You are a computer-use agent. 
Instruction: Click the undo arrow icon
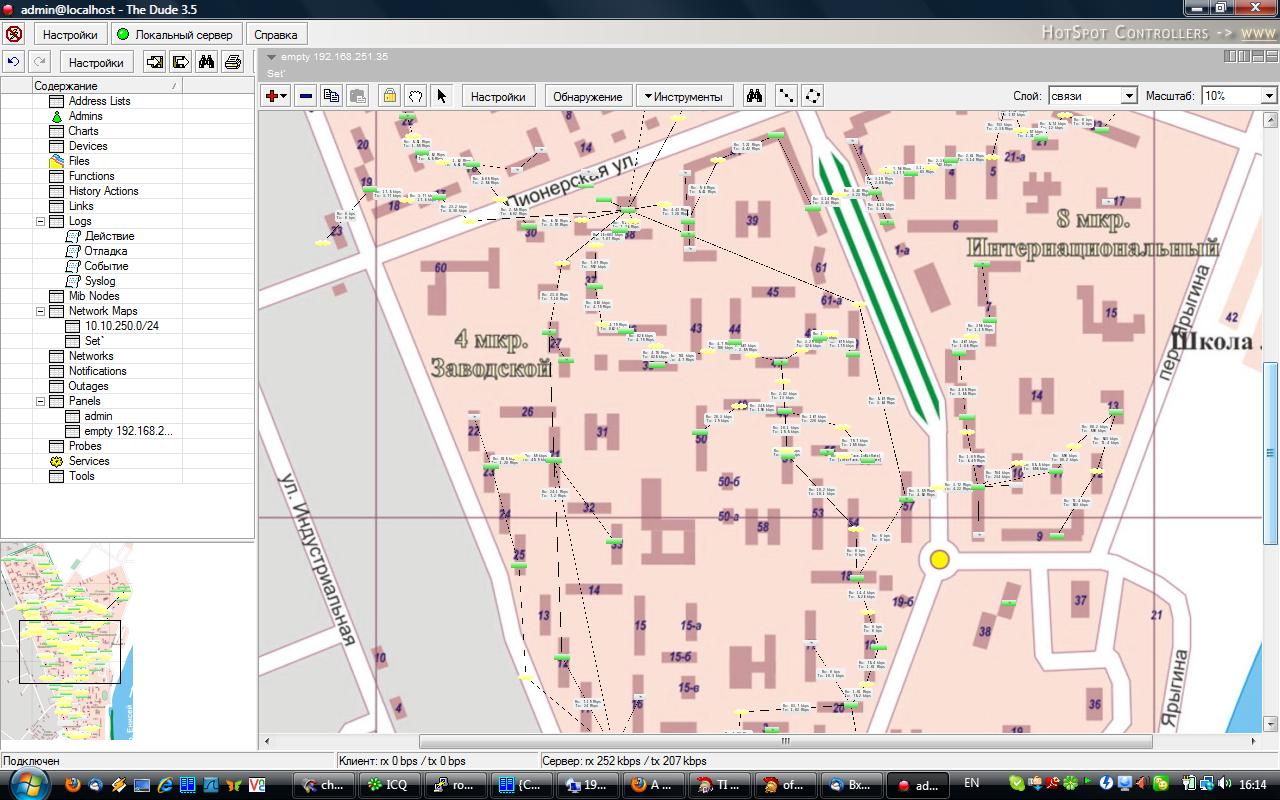[x=13, y=62]
